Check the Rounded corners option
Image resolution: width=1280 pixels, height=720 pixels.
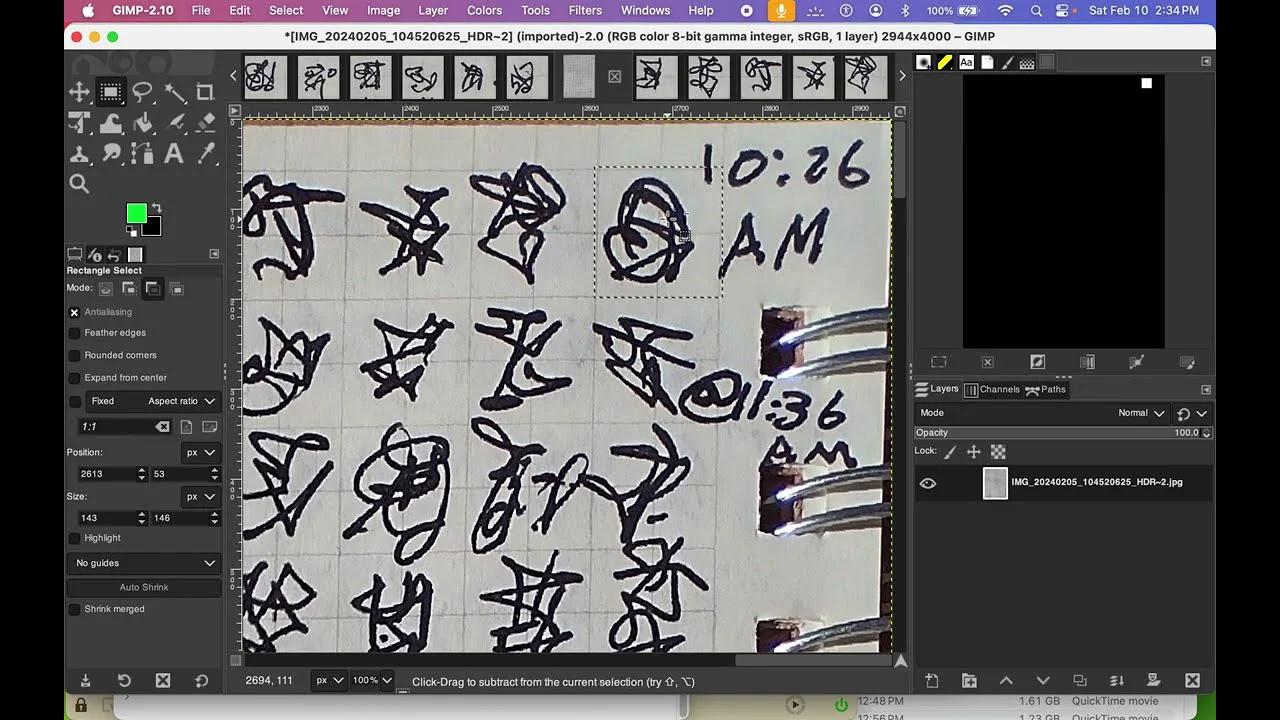(x=73, y=354)
